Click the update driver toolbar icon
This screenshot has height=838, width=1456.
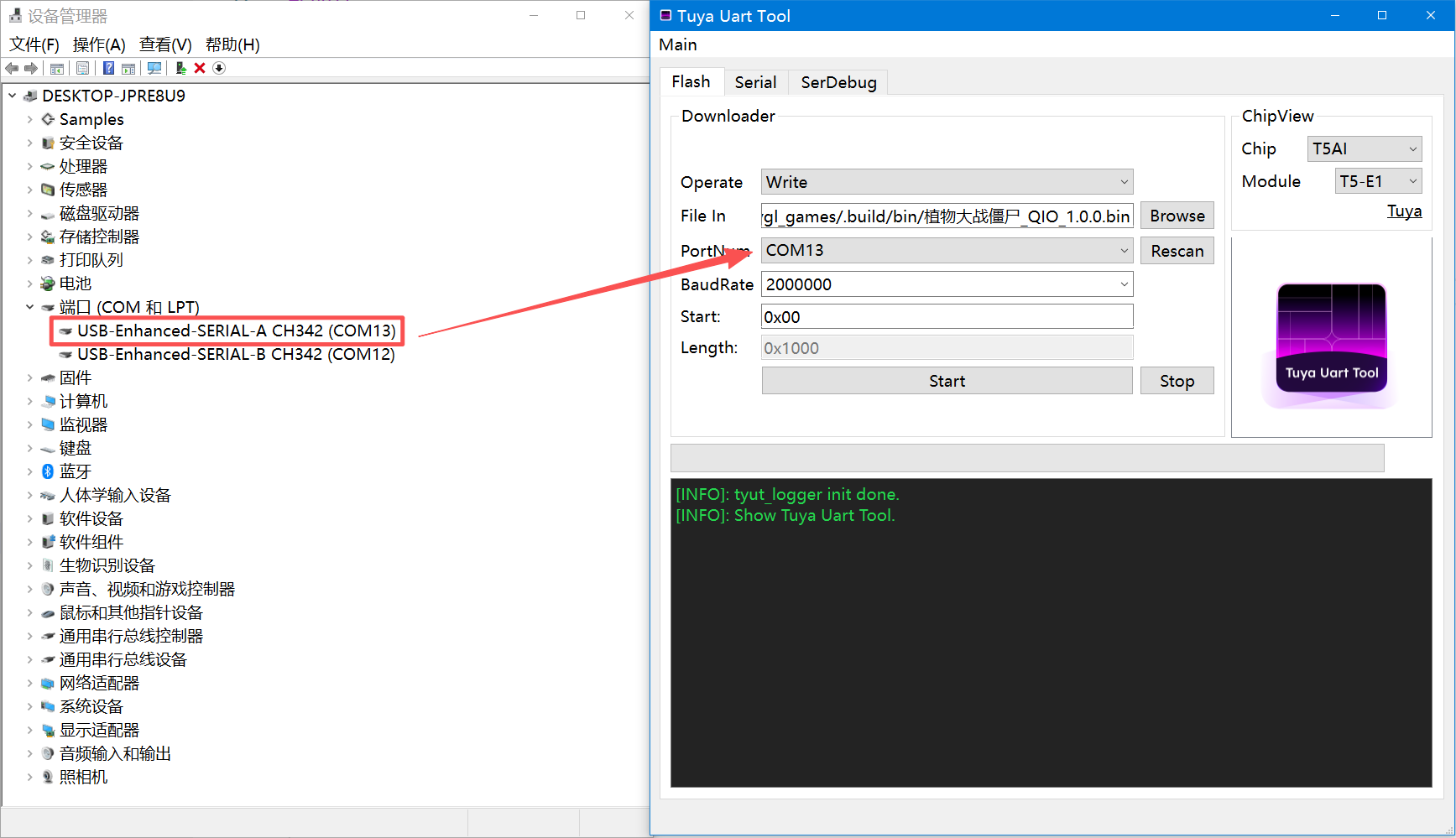tap(180, 68)
